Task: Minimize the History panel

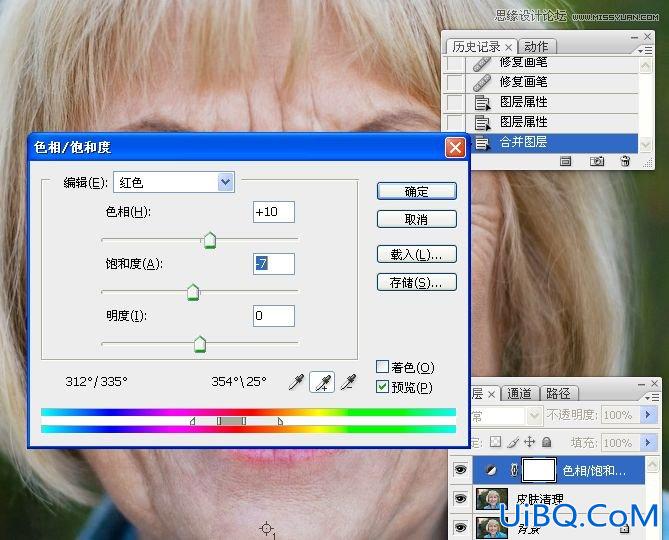Action: coord(634,37)
